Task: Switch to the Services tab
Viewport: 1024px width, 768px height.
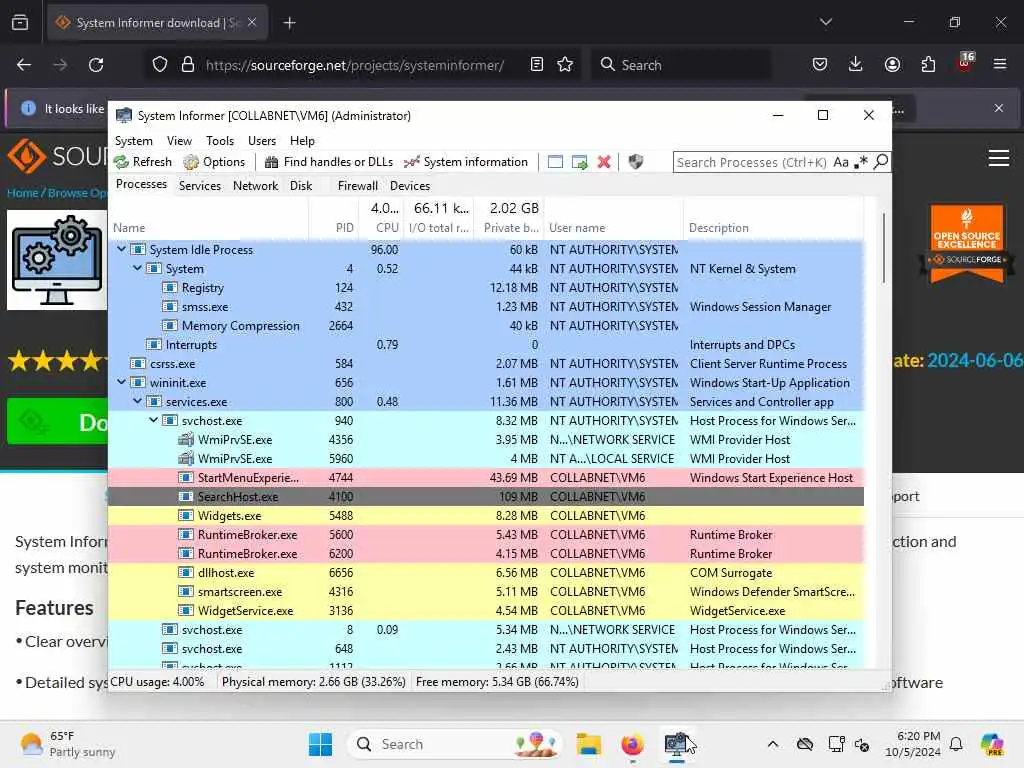Action: [200, 186]
